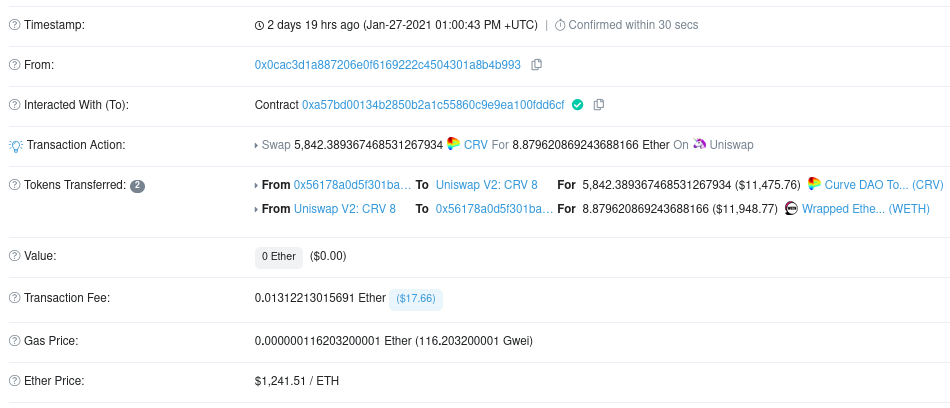Image resolution: width=950 pixels, height=408 pixels.
Task: Click the green verified contract checkmark
Action: point(577,105)
